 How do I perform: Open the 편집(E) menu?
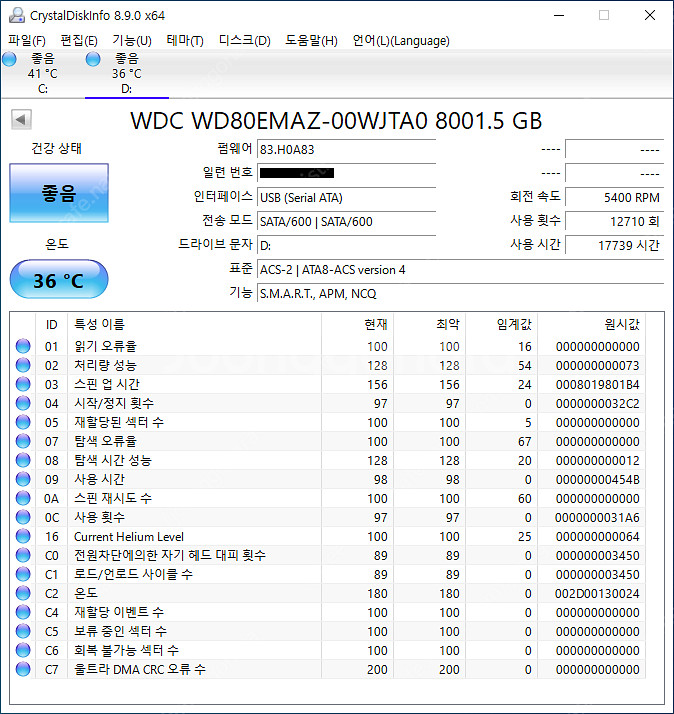[x=79, y=41]
